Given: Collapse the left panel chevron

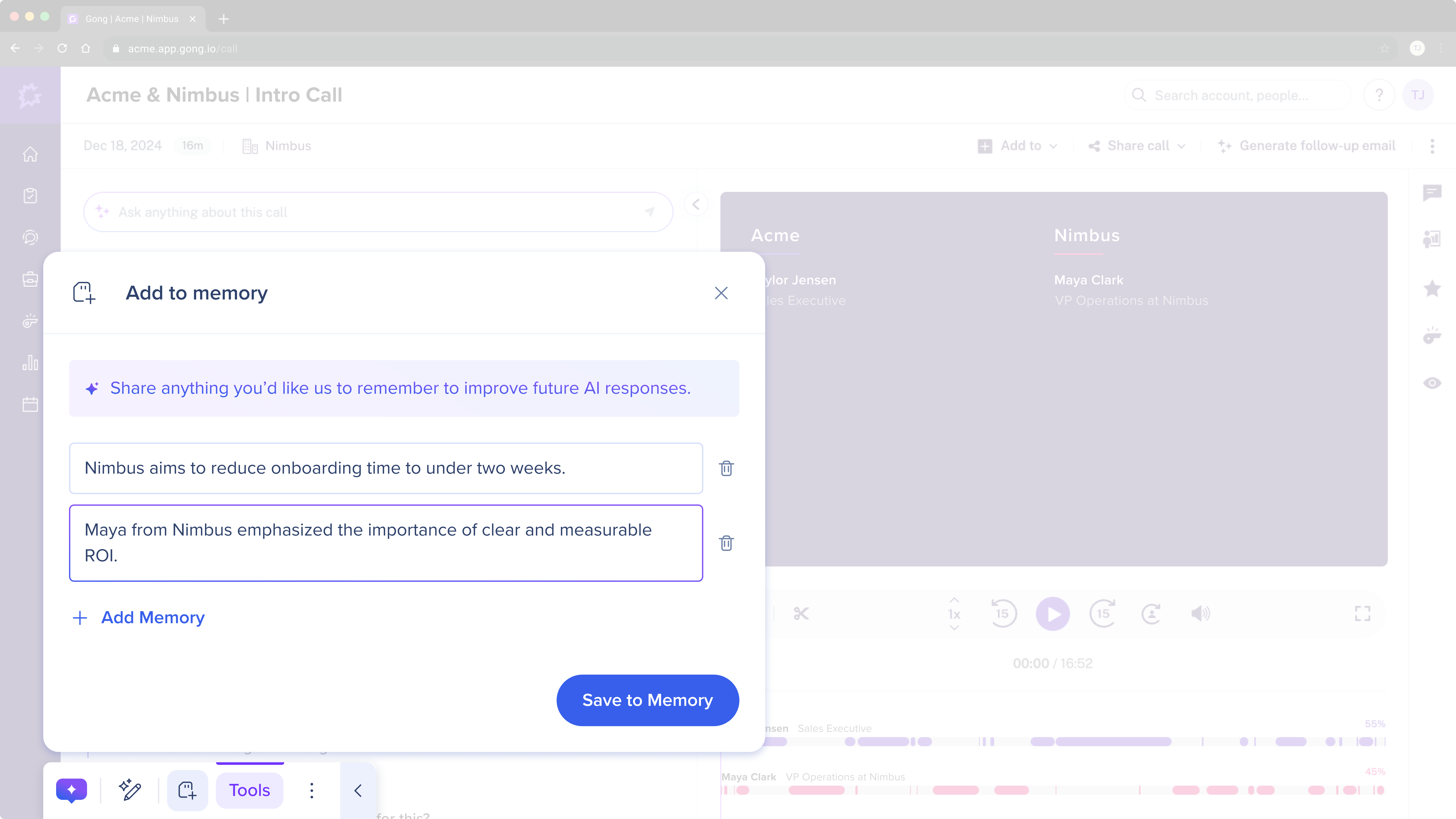Looking at the screenshot, I should [696, 204].
